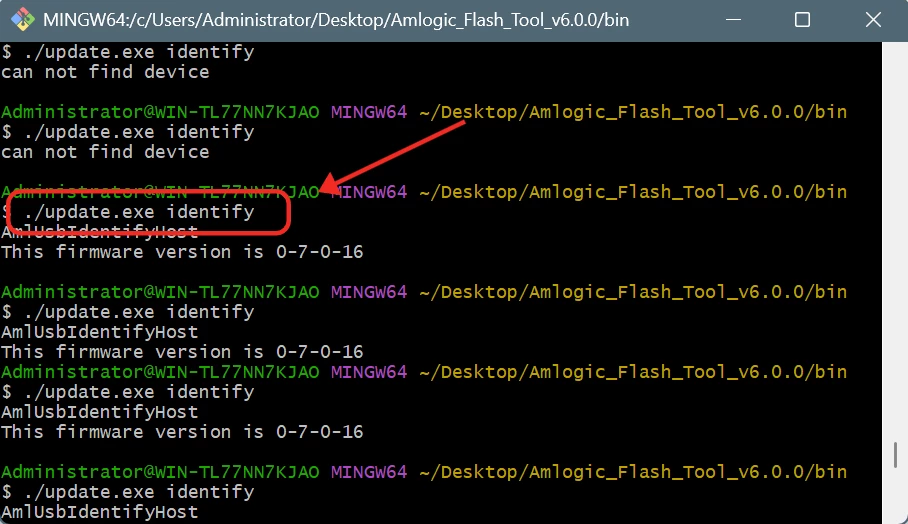
Task: Click the bottom-most "AmlUsbIdentifyHost" output line
Action: [x=100, y=512]
